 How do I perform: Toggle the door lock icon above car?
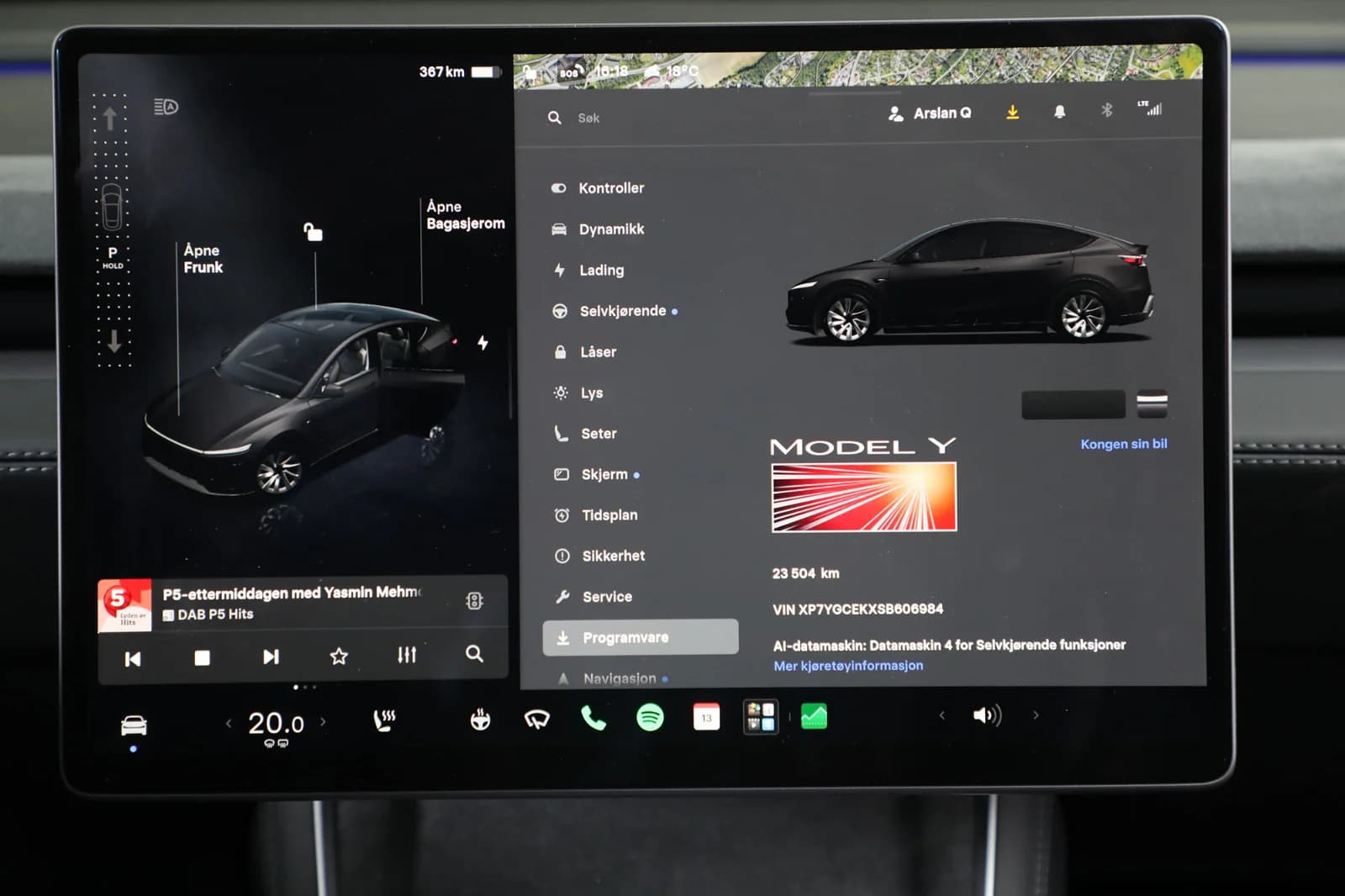pos(313,232)
